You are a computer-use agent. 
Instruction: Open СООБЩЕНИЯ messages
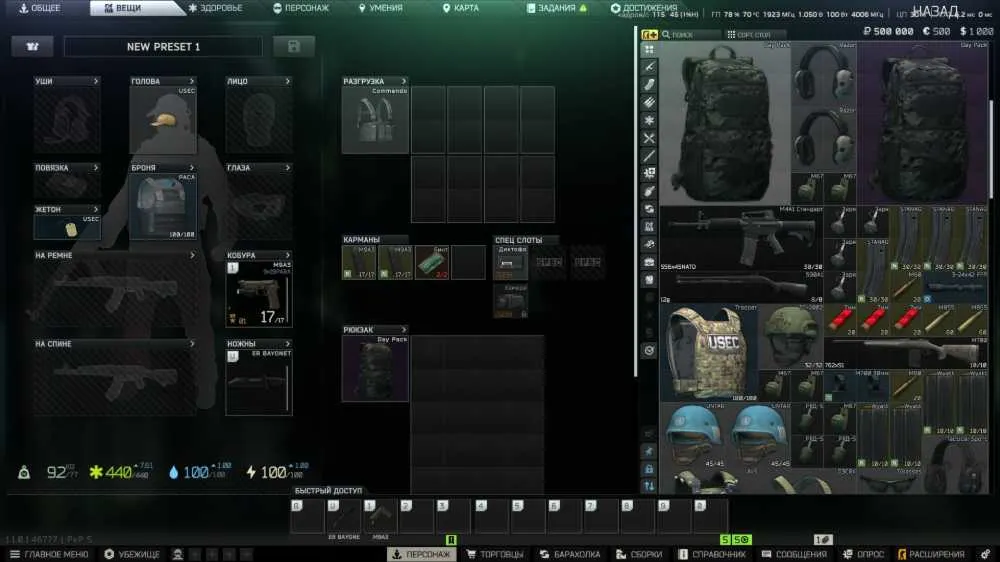pos(794,554)
